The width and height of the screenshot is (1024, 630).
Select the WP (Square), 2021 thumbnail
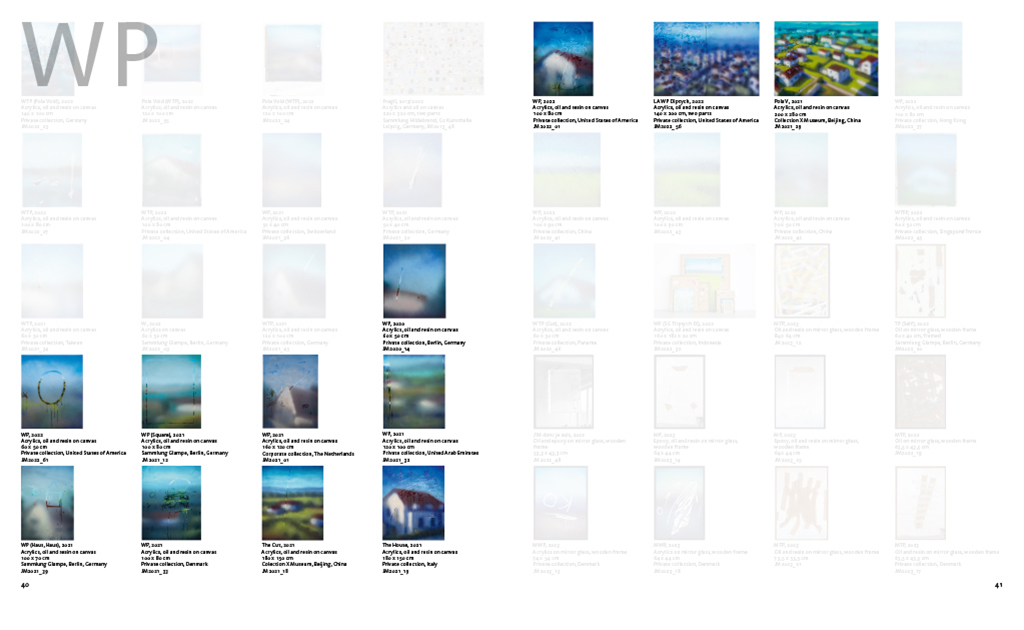171,392
